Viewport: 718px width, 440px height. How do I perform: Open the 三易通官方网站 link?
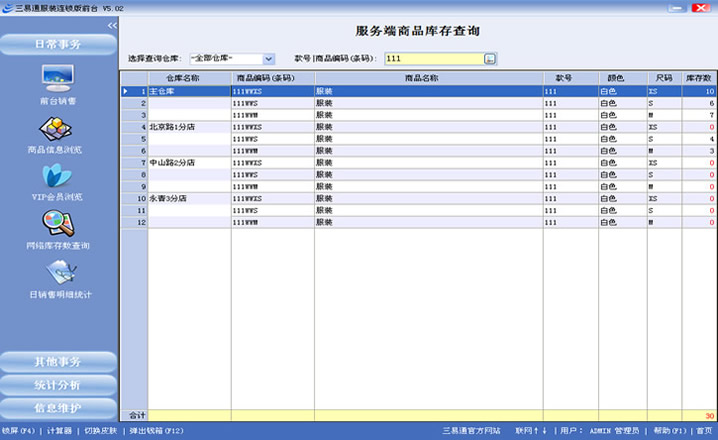pyautogui.click(x=471, y=431)
